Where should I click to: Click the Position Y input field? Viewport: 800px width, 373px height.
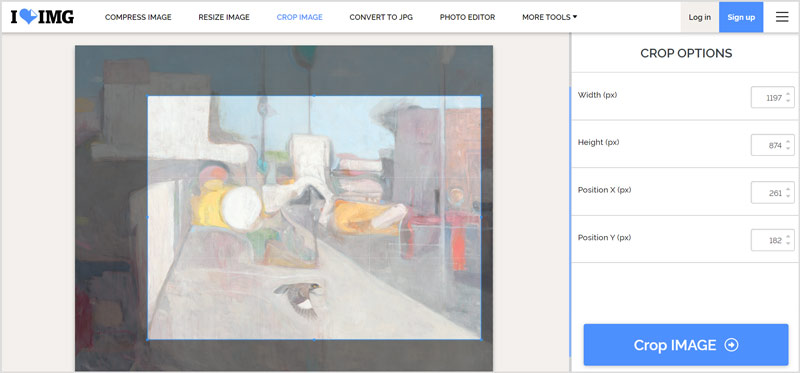point(772,240)
